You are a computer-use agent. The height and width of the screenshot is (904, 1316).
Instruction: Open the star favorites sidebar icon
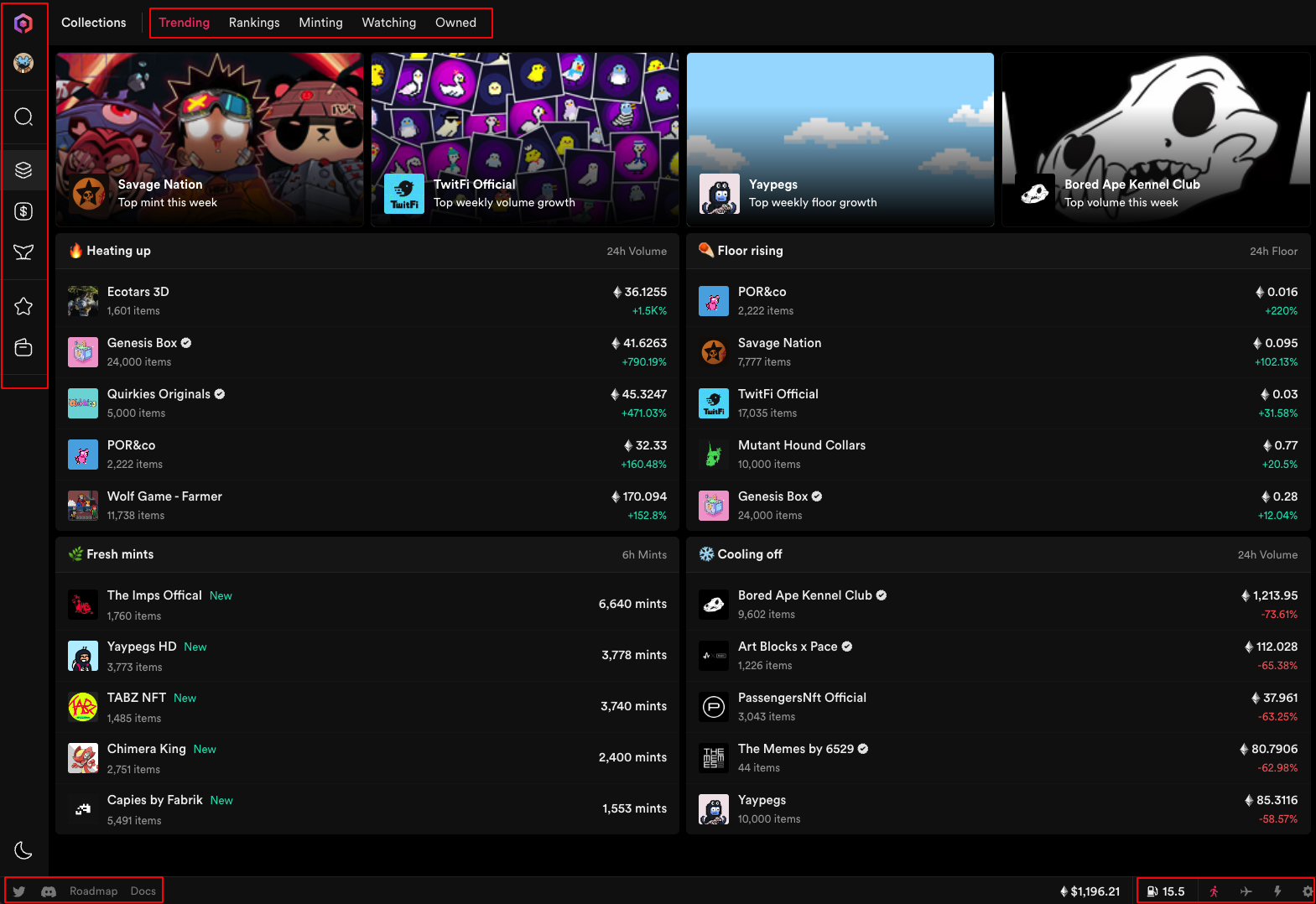click(23, 307)
